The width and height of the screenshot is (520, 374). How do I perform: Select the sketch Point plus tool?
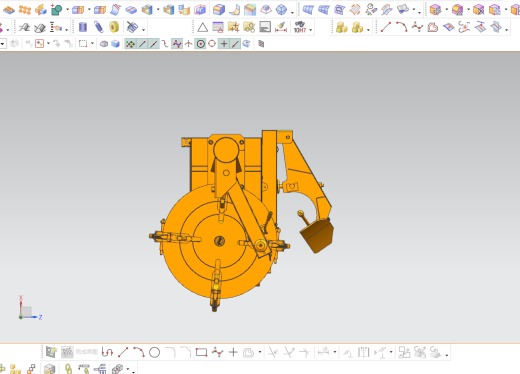coord(233,352)
